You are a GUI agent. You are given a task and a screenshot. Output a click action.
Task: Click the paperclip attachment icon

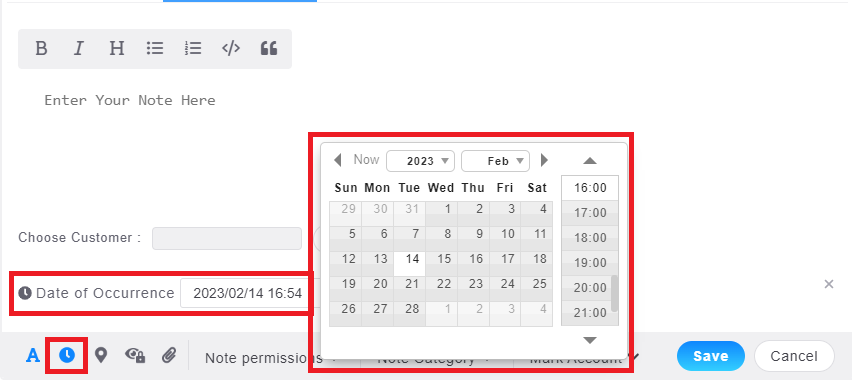tap(170, 356)
